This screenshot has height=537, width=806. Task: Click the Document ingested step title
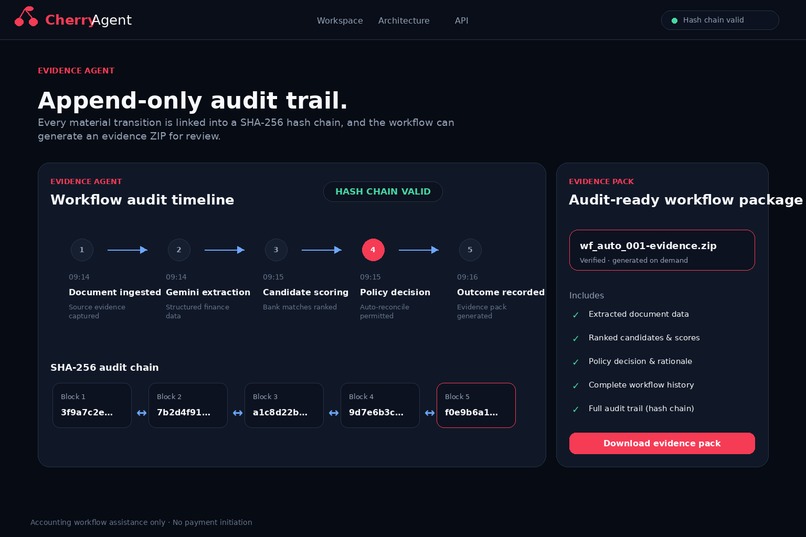coord(115,292)
